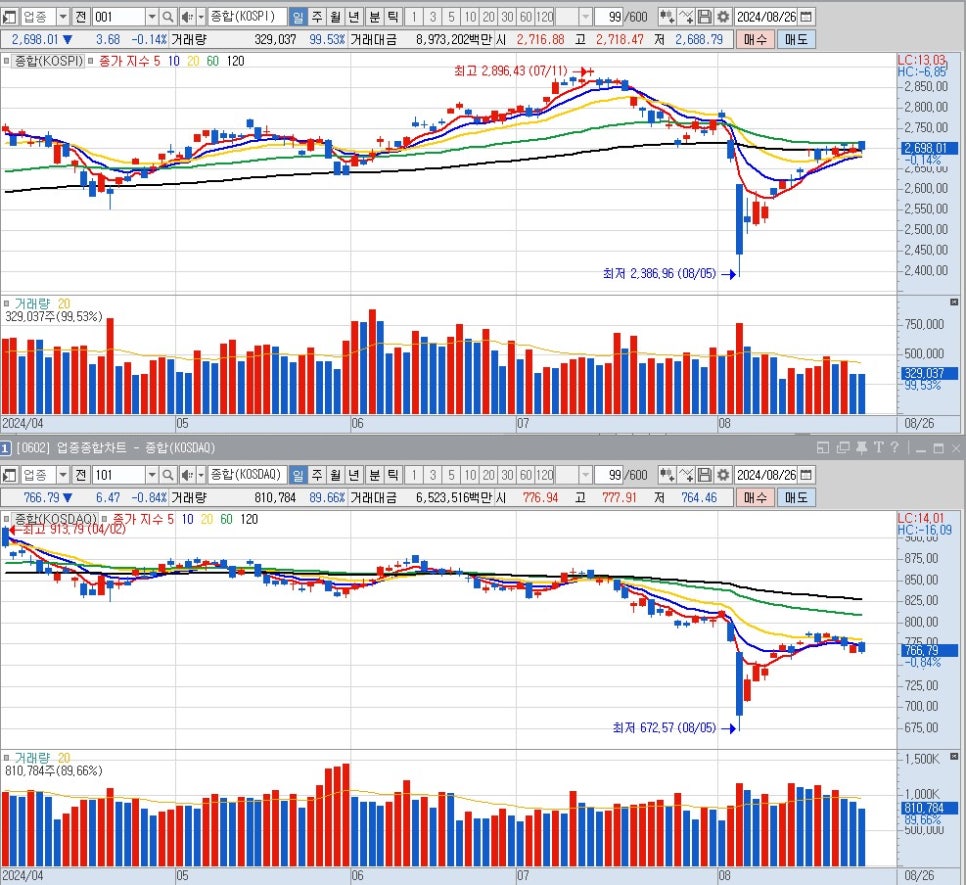Open the 101 code dropdown in KOSDAQ toolbar
The image size is (966, 885).
152,475
